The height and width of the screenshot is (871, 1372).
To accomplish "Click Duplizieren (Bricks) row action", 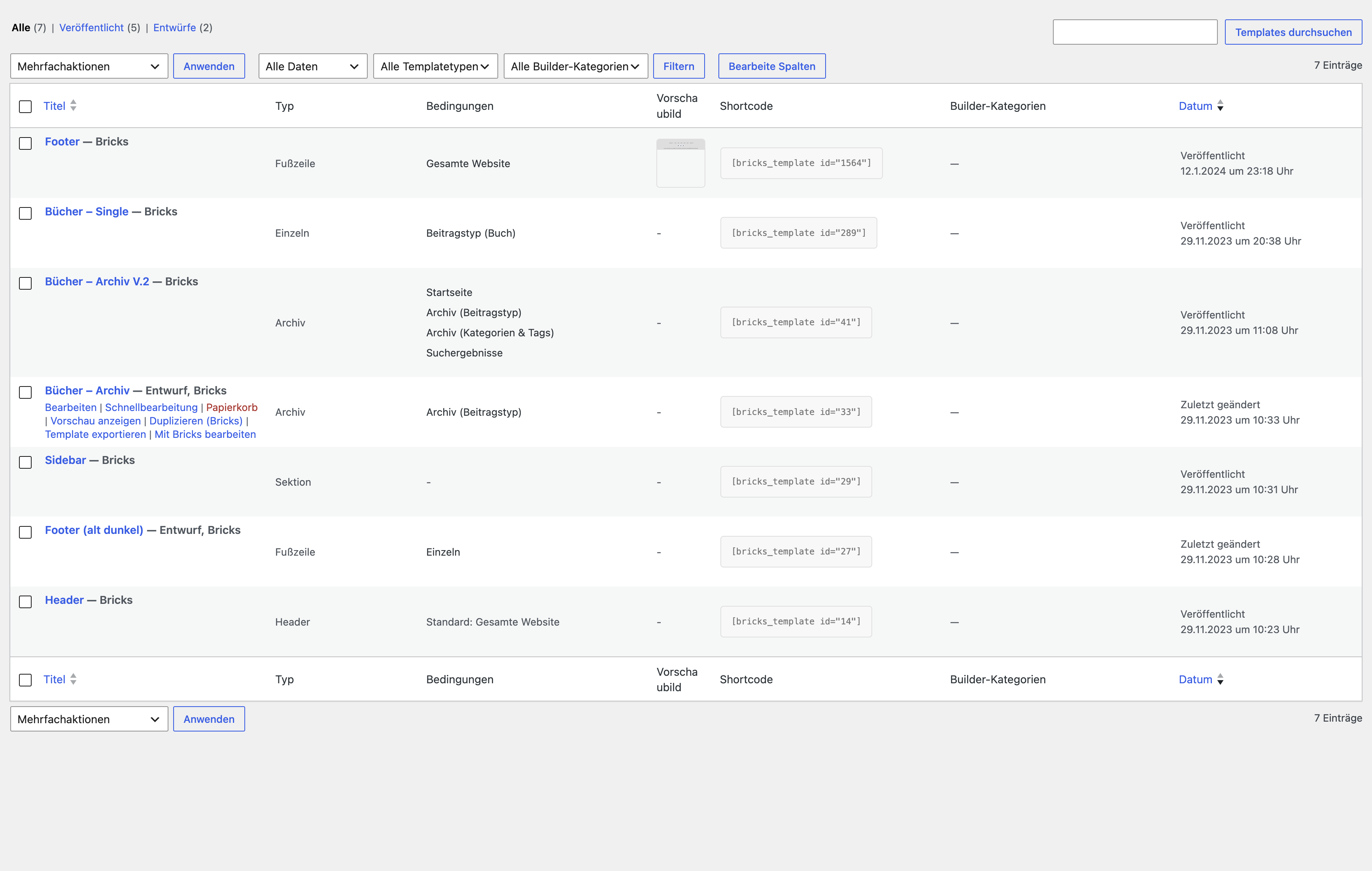I will pyautogui.click(x=196, y=420).
